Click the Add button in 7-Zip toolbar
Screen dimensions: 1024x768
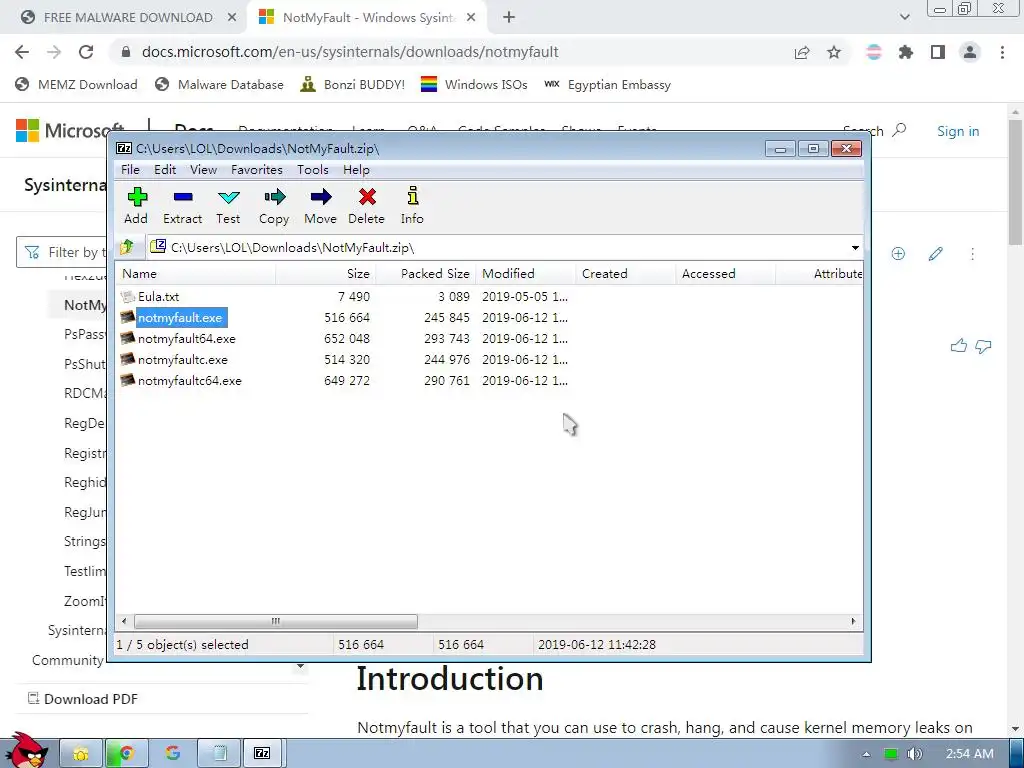click(x=136, y=206)
